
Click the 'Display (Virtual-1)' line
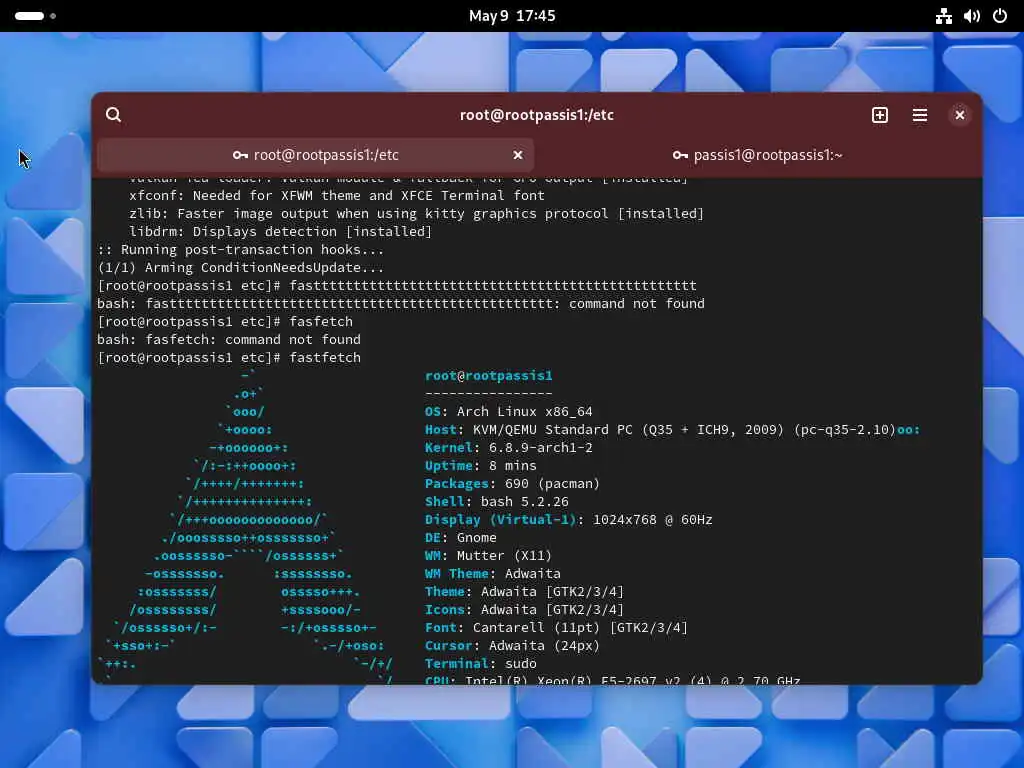click(x=568, y=520)
